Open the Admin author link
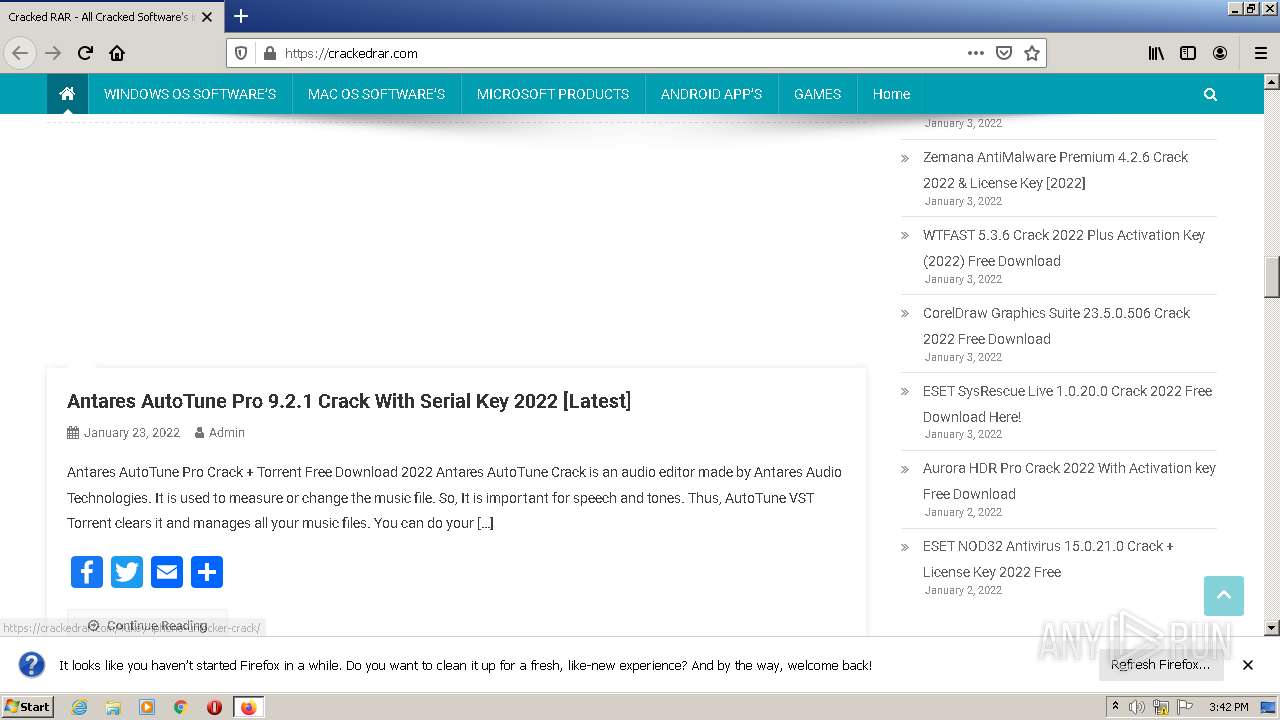 (227, 433)
